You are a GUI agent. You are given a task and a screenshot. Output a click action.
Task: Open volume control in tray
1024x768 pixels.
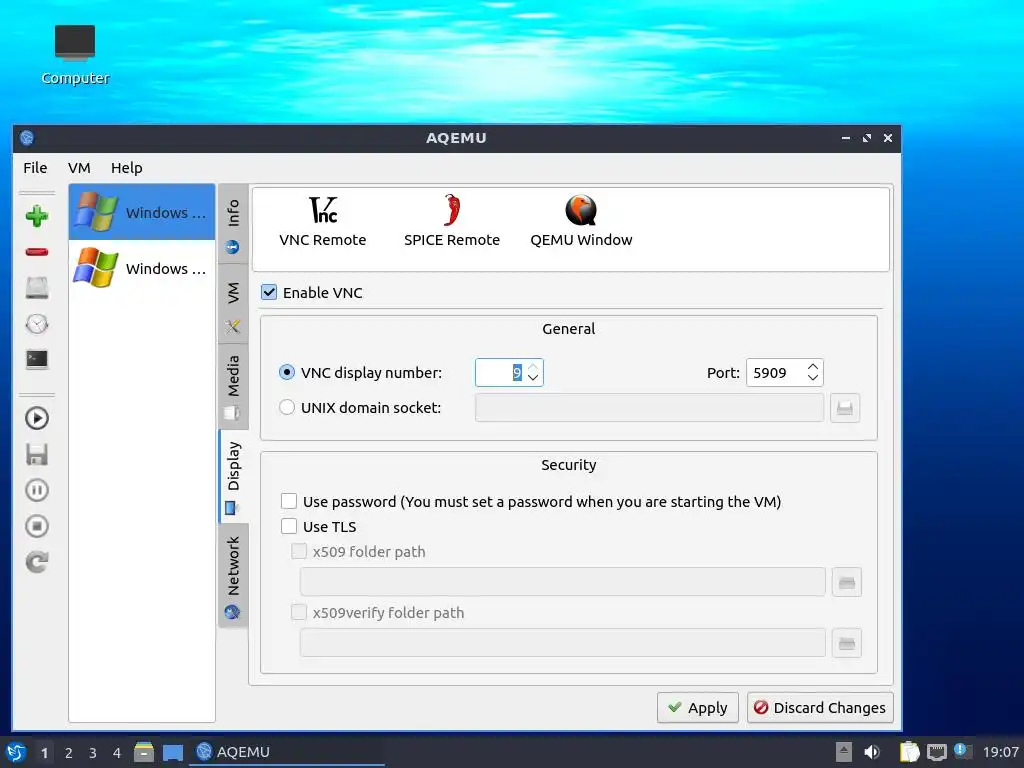point(872,752)
